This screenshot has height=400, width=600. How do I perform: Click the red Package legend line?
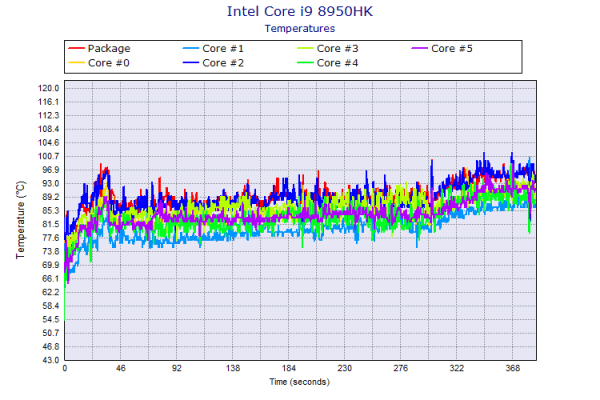pyautogui.click(x=76, y=48)
